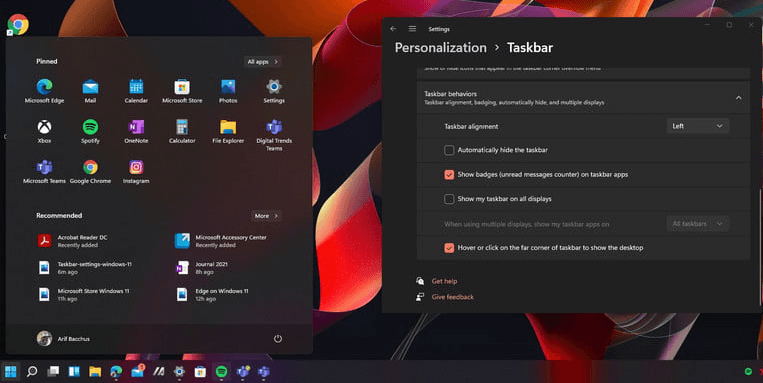
Task: Open Microsoft Store from the taskbar
Action: [200, 372]
